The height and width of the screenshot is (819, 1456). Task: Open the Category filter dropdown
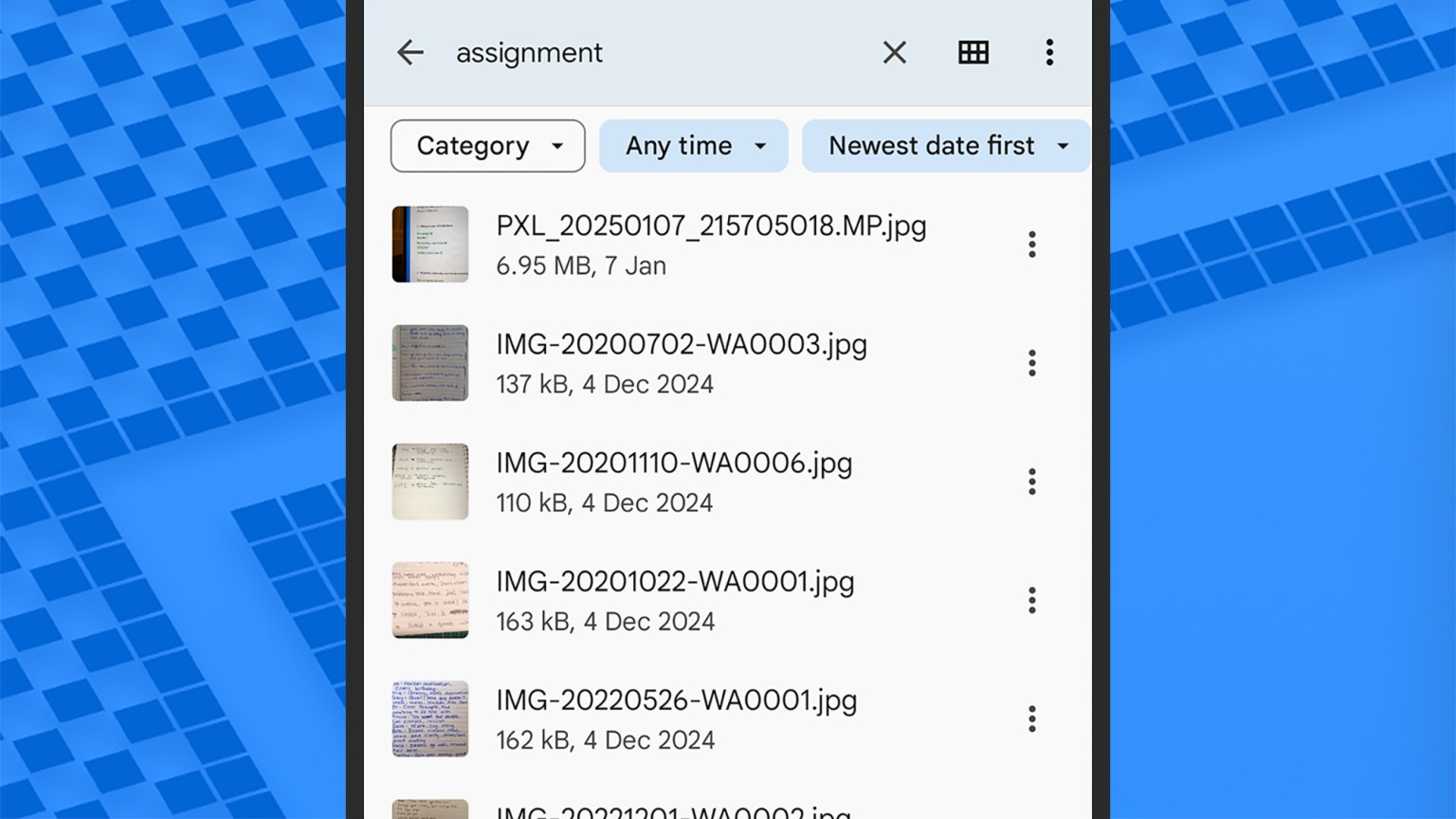tap(487, 145)
